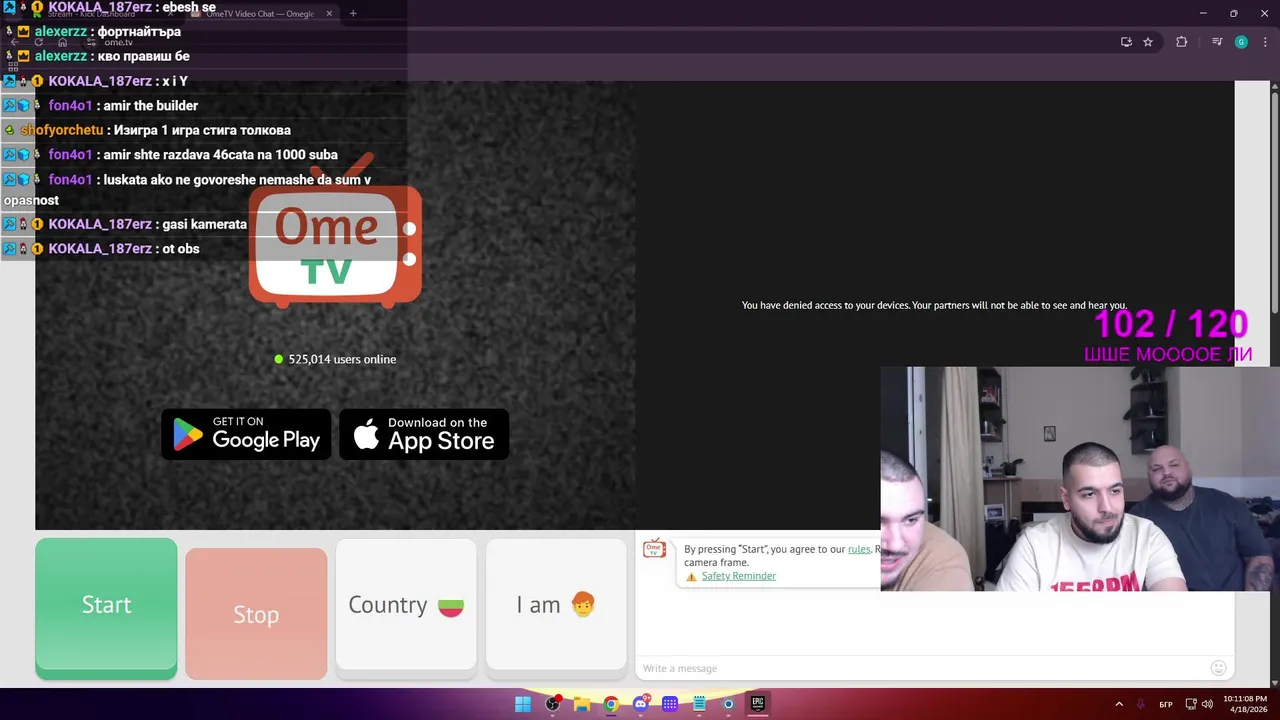Open the Country selector with Bulgarian flag

point(406,605)
